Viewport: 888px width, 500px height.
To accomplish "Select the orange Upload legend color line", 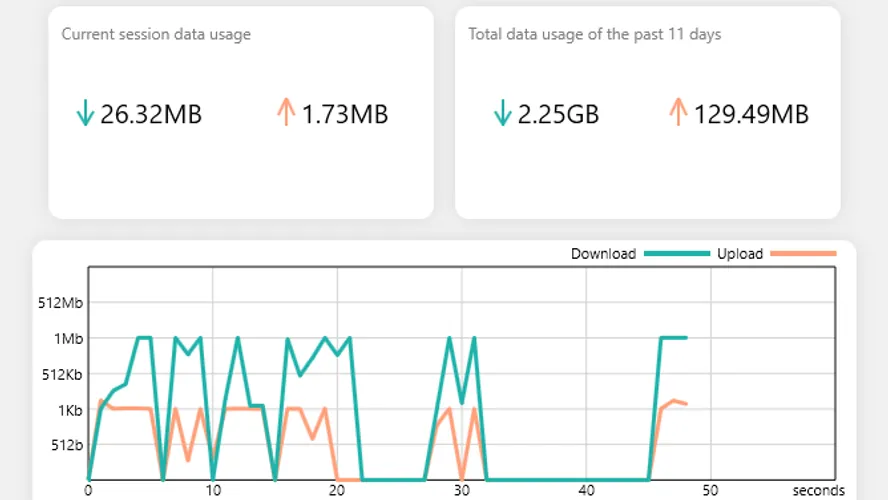I will point(801,254).
